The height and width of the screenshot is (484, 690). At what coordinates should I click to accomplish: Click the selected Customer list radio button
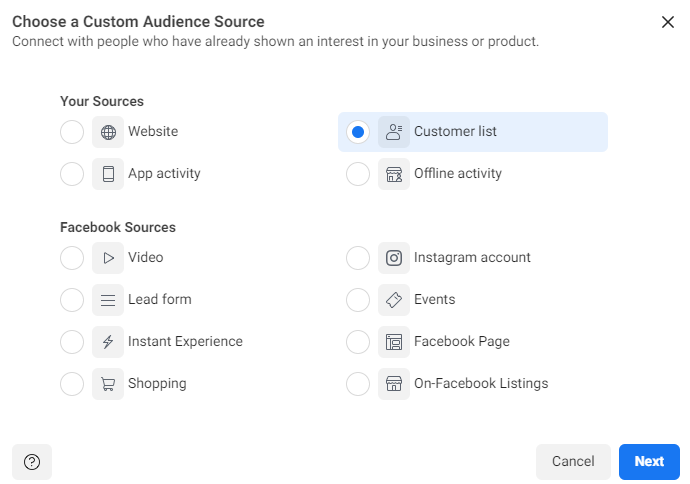point(358,132)
